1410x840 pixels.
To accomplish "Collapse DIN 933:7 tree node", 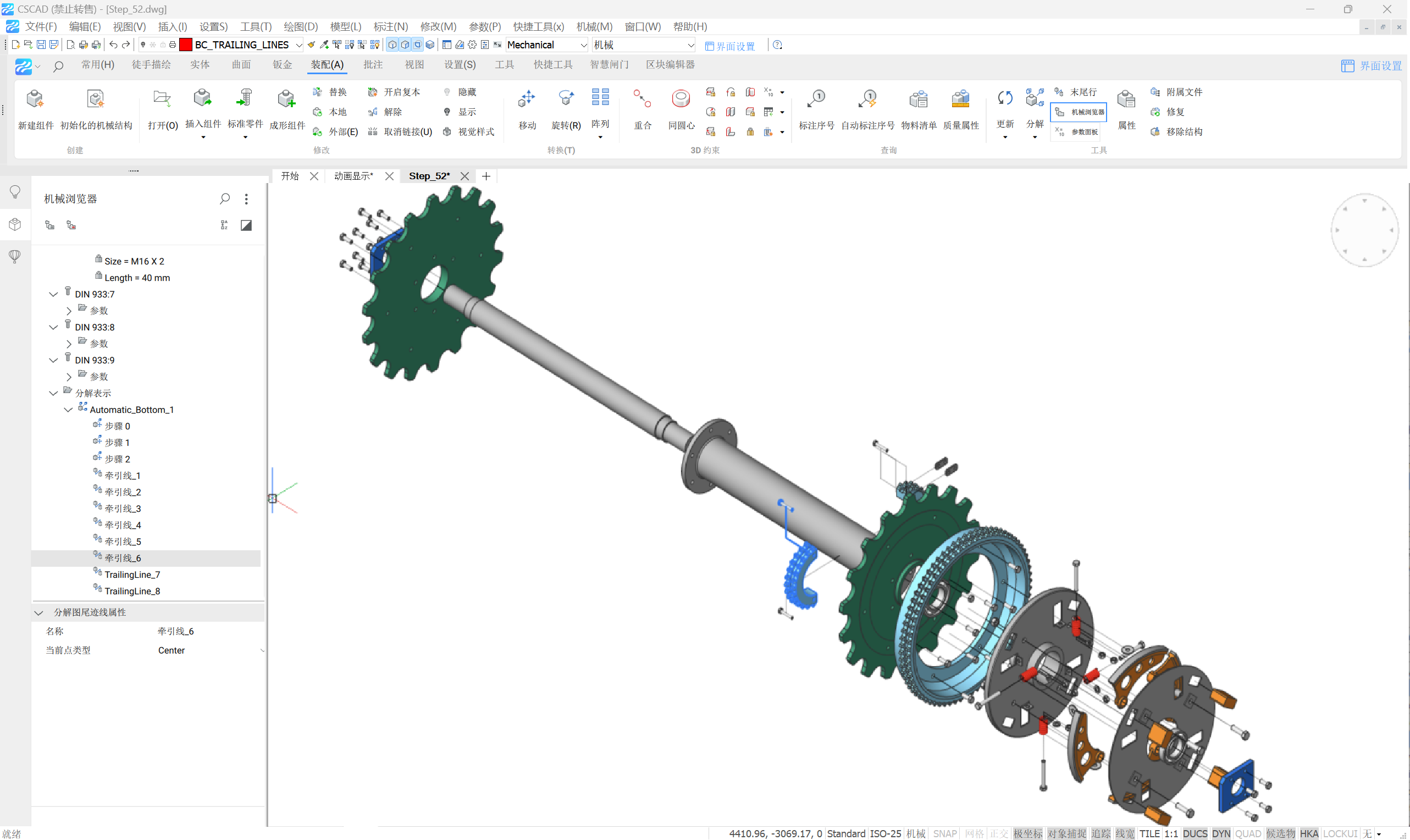I will pyautogui.click(x=53, y=294).
